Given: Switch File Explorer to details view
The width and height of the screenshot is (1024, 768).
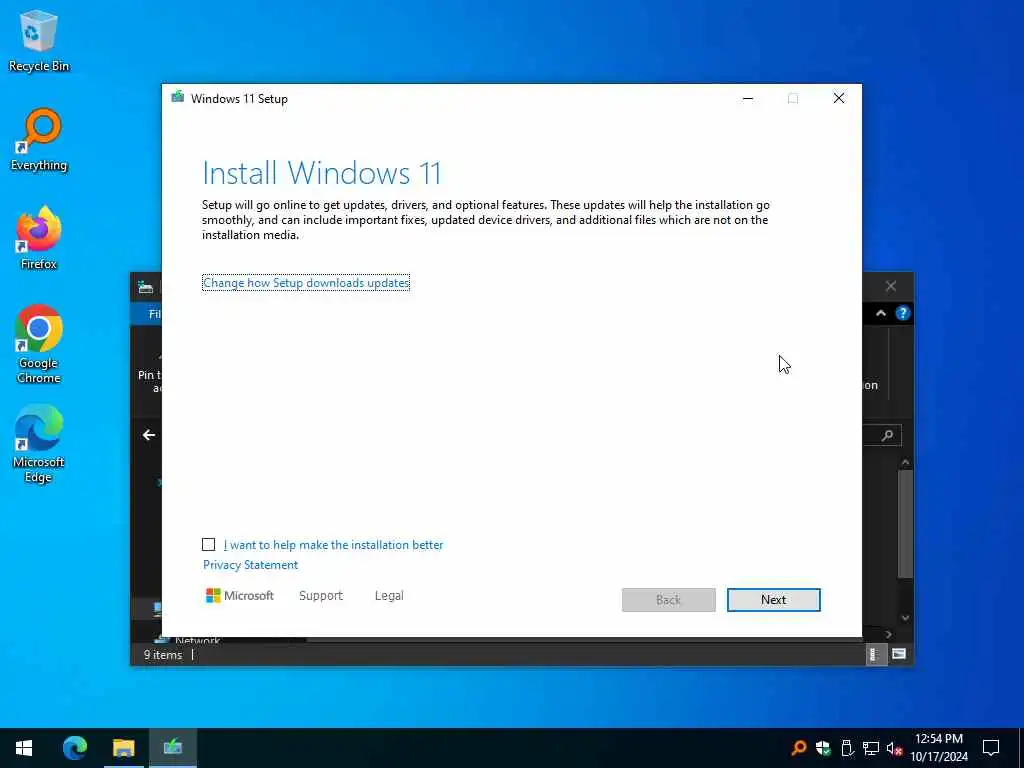Looking at the screenshot, I should point(875,654).
